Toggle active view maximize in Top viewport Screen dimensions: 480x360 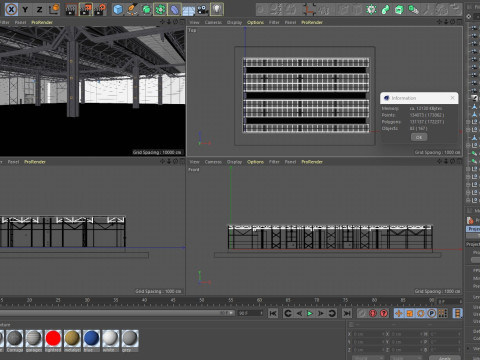click(459, 22)
